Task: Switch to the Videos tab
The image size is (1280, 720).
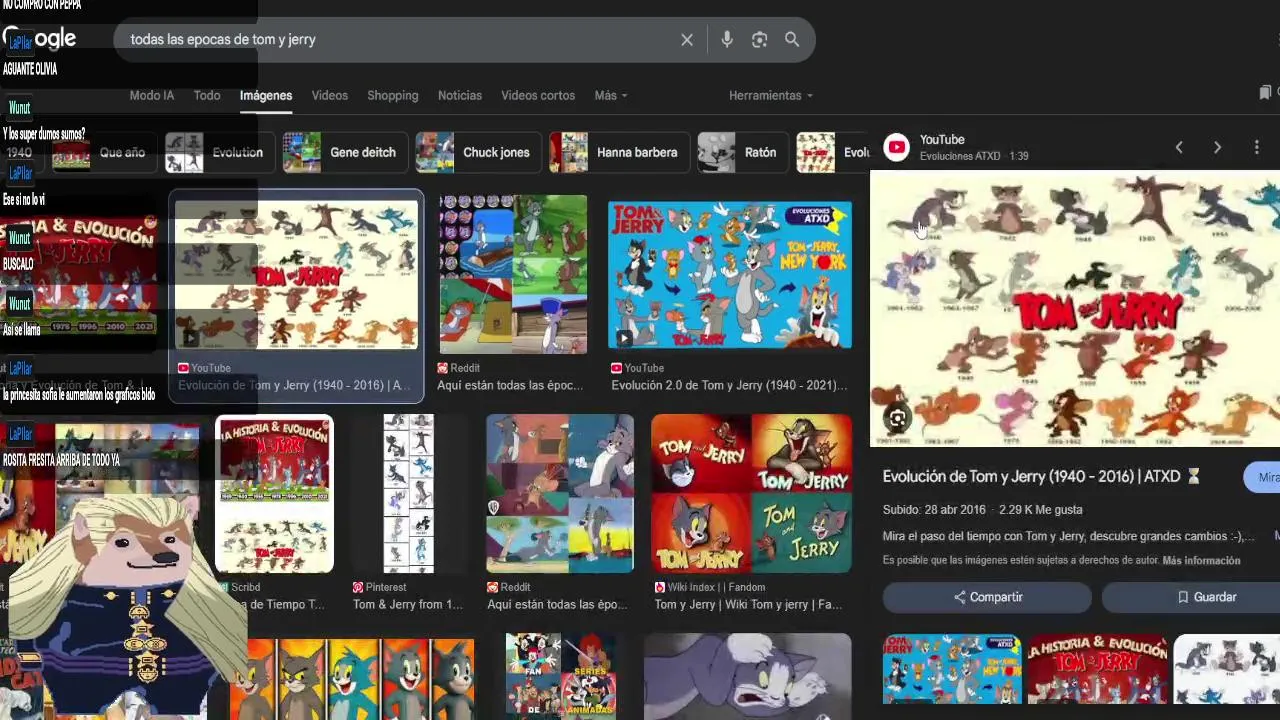Action: (x=329, y=95)
